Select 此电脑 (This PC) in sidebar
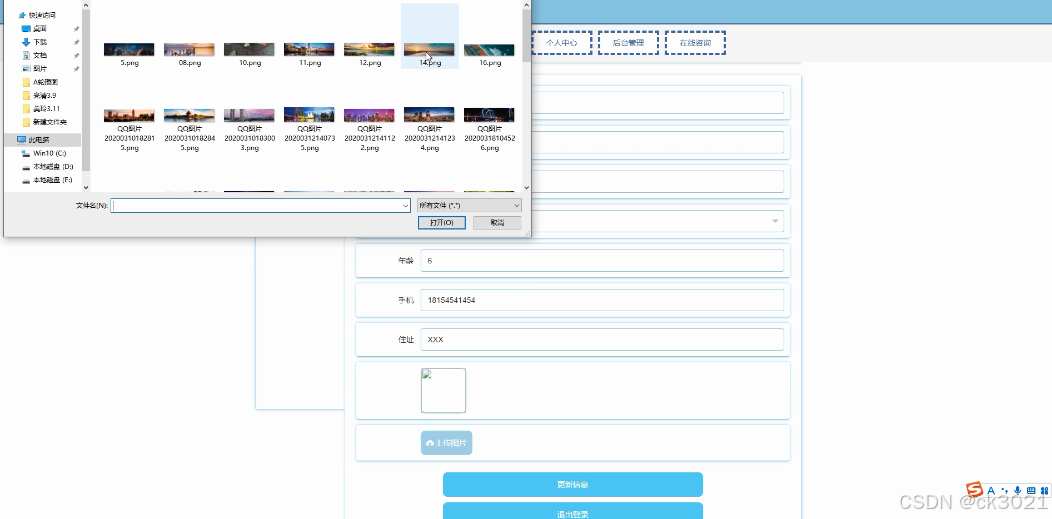 (x=42, y=139)
